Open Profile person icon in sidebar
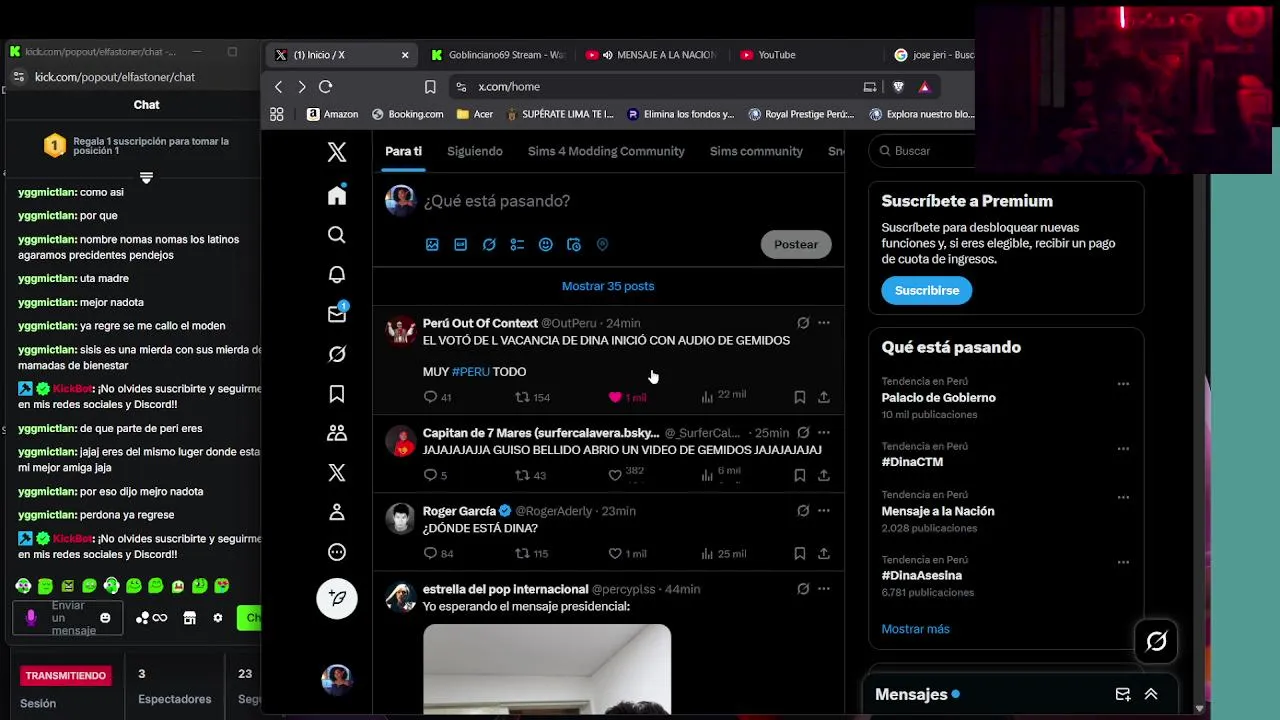 [x=337, y=512]
